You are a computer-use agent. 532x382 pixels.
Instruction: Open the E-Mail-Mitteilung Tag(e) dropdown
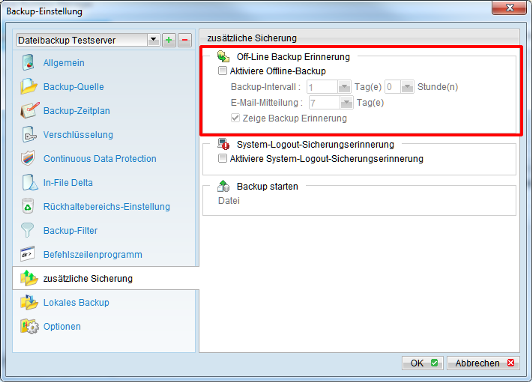[346, 102]
